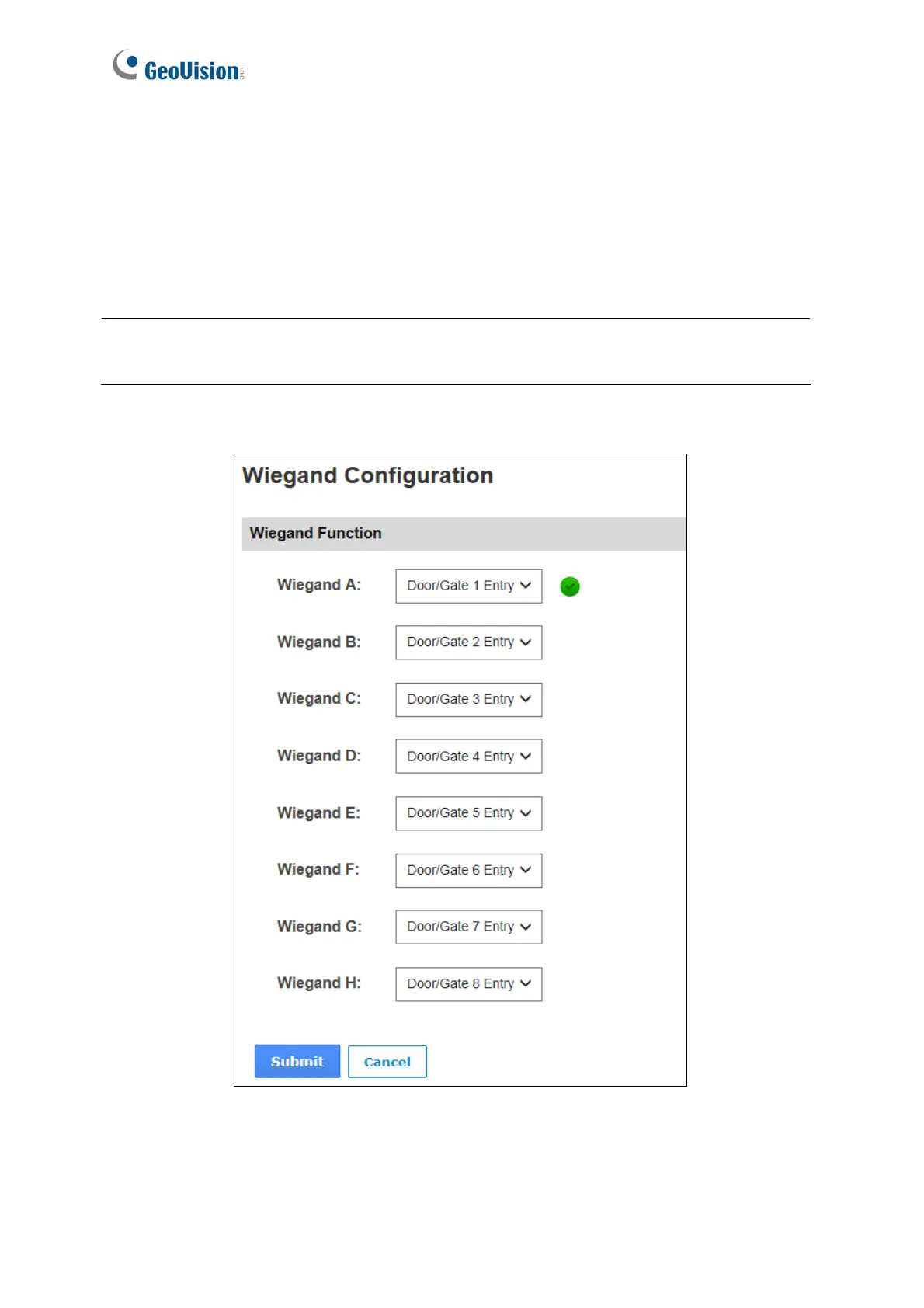Cancel the Wiegand configuration changes
Image resolution: width=924 pixels, height=1308 pixels.
(x=387, y=1062)
